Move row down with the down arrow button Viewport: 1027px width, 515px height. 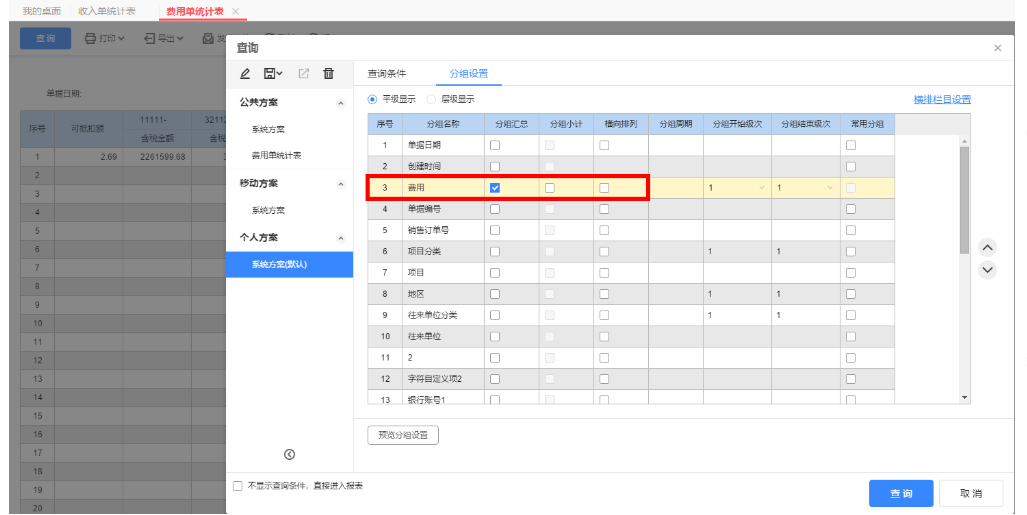(x=987, y=270)
